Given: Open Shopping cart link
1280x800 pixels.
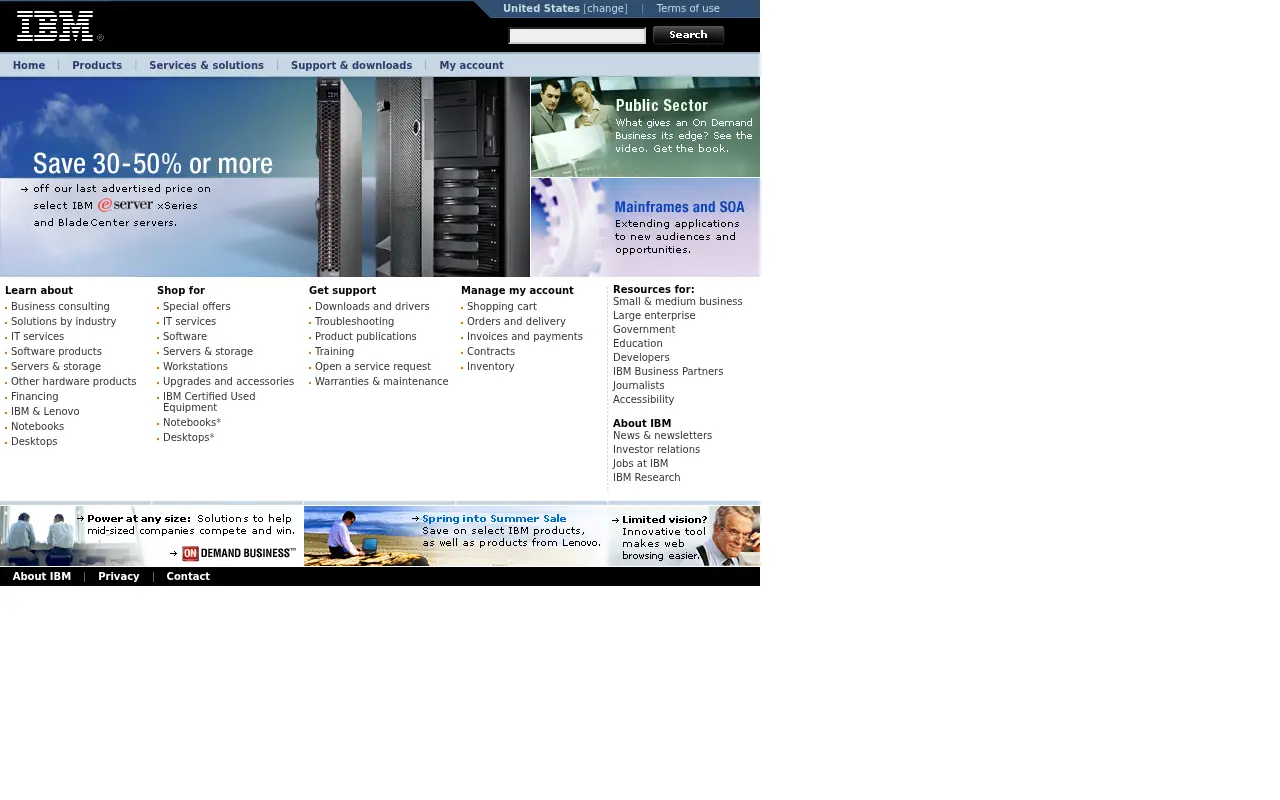Looking at the screenshot, I should [501, 307].
